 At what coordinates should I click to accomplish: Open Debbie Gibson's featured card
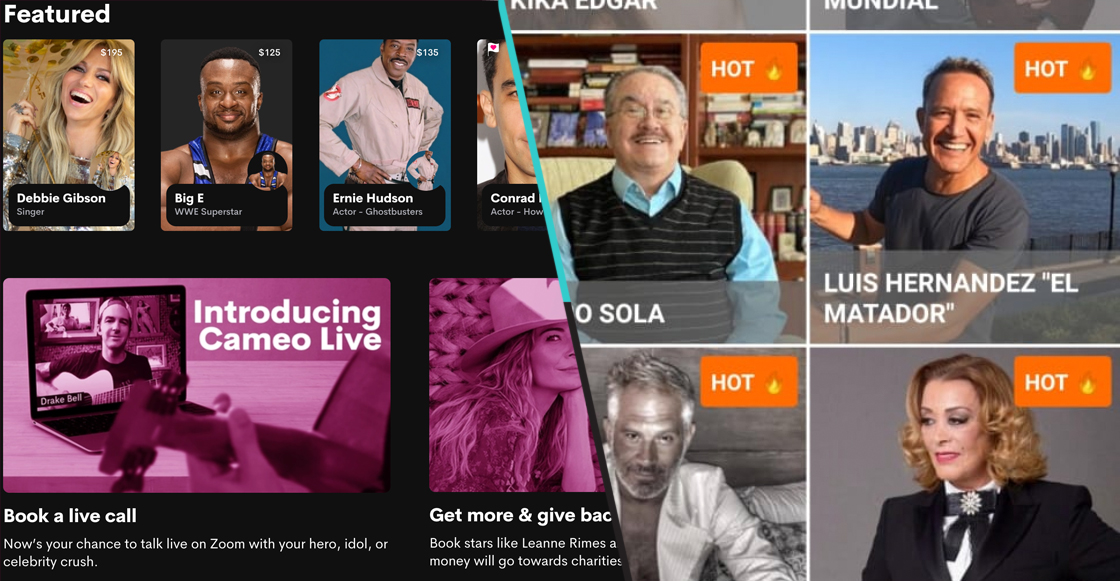69,135
